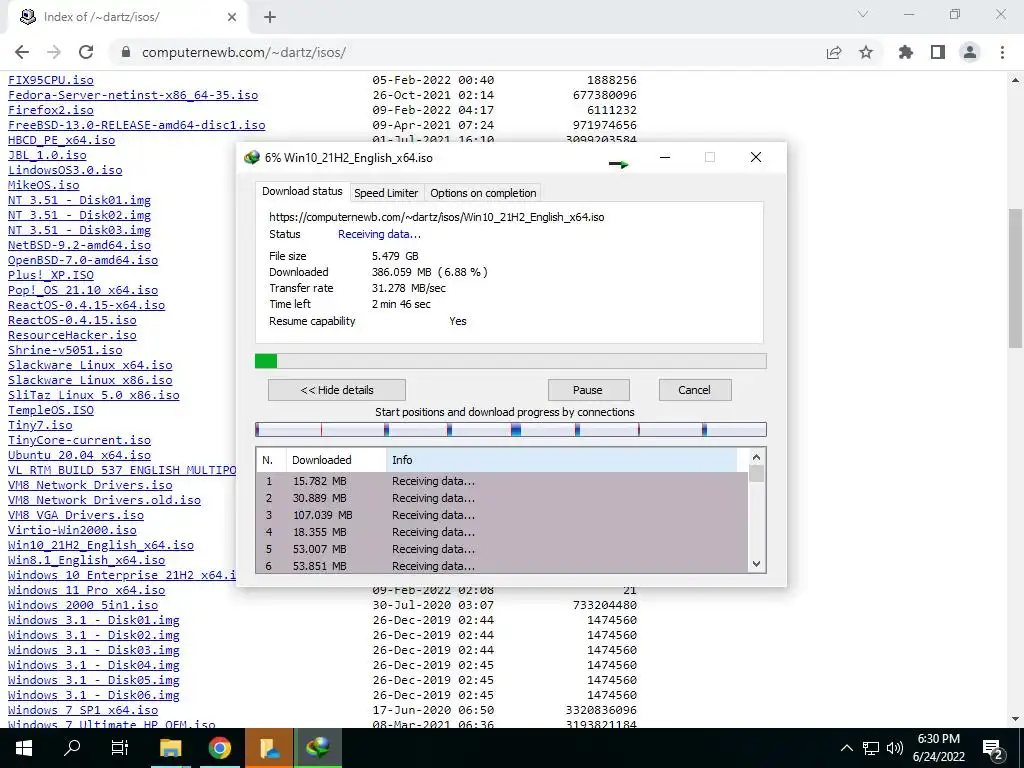Open the volume tray icon

click(895, 748)
